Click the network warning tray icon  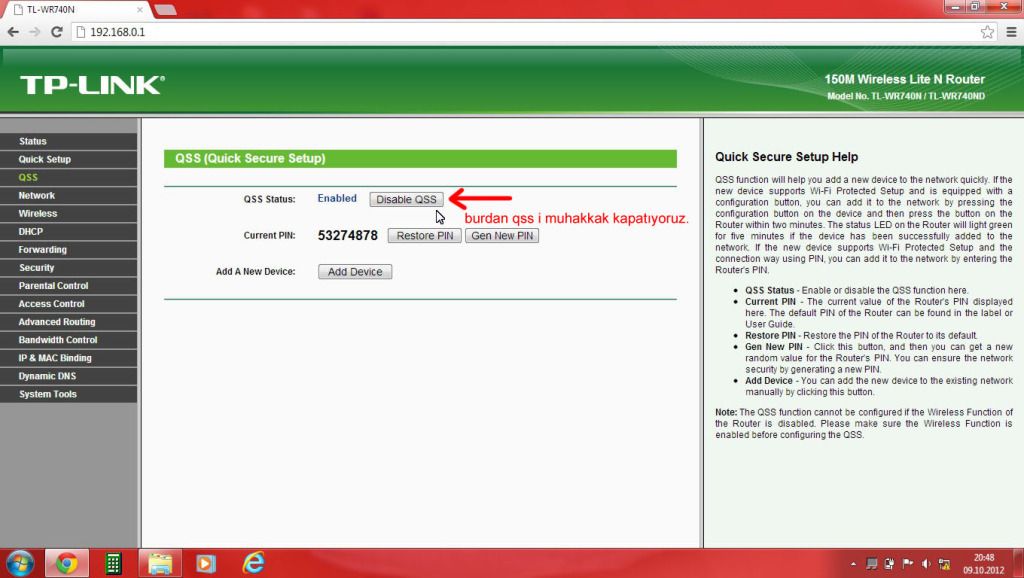pyautogui.click(x=944, y=564)
